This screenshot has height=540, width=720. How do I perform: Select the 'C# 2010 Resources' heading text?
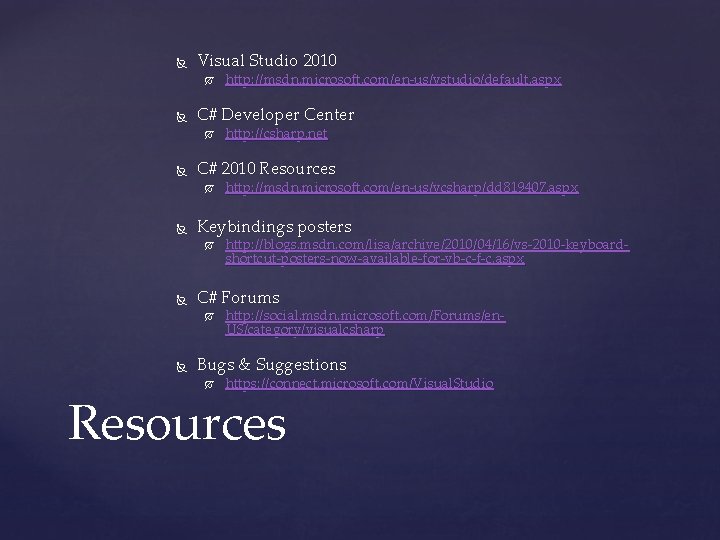tap(266, 169)
